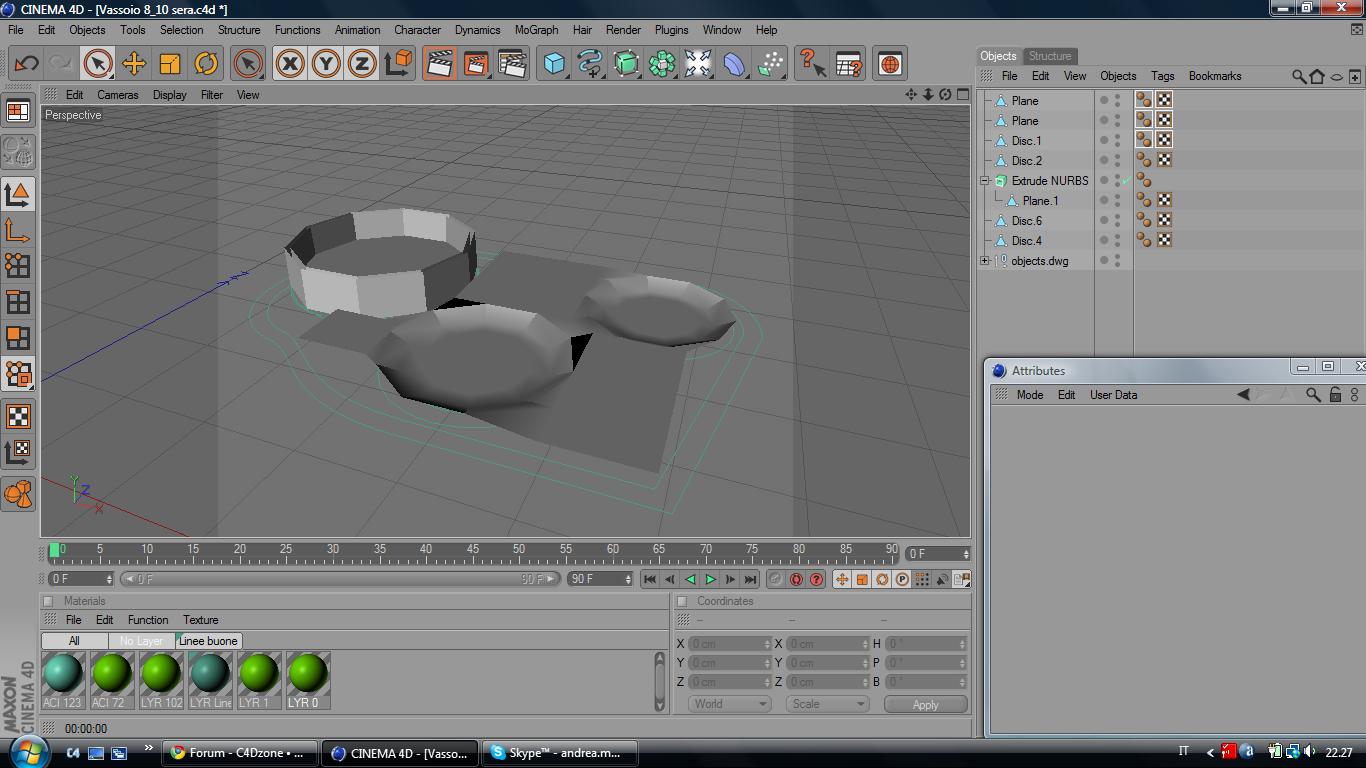Expand the objects.dwg tree node
Screen dimensions: 1366x768
click(x=985, y=261)
